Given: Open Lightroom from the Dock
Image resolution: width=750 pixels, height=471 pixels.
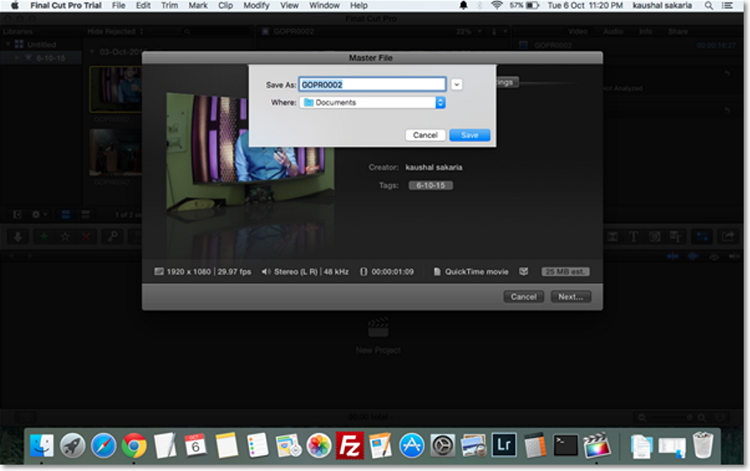Looking at the screenshot, I should click(x=505, y=446).
